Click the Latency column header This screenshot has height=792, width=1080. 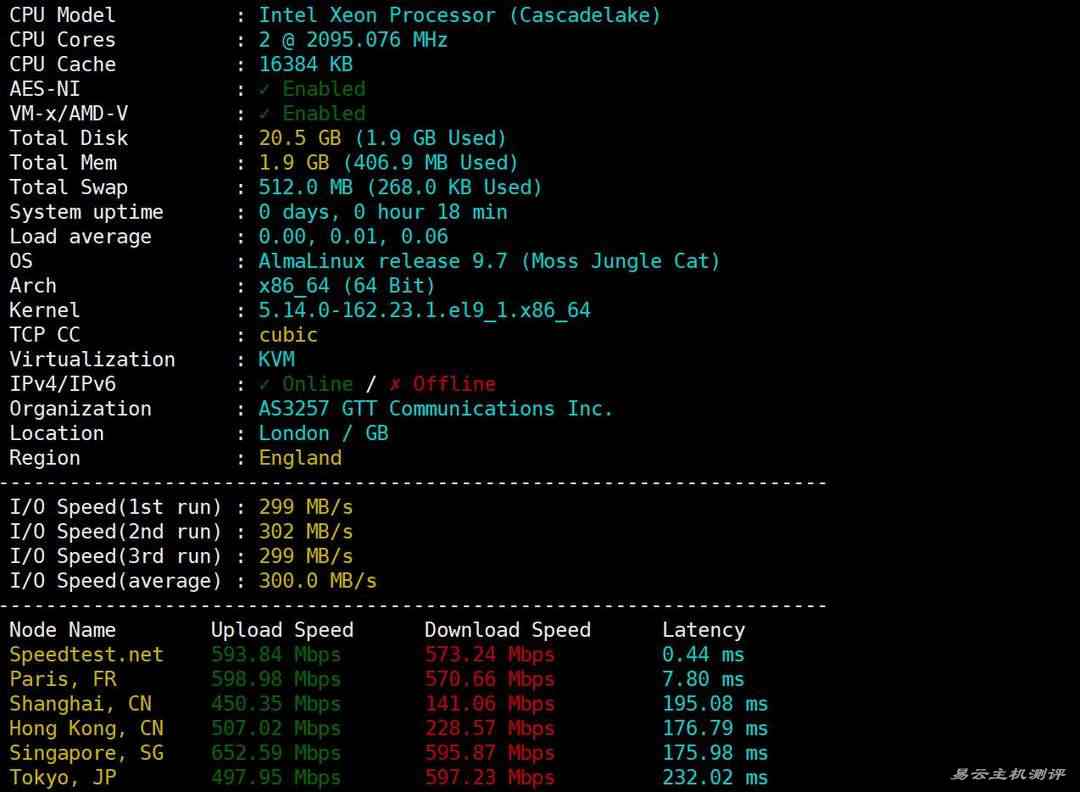(703, 630)
